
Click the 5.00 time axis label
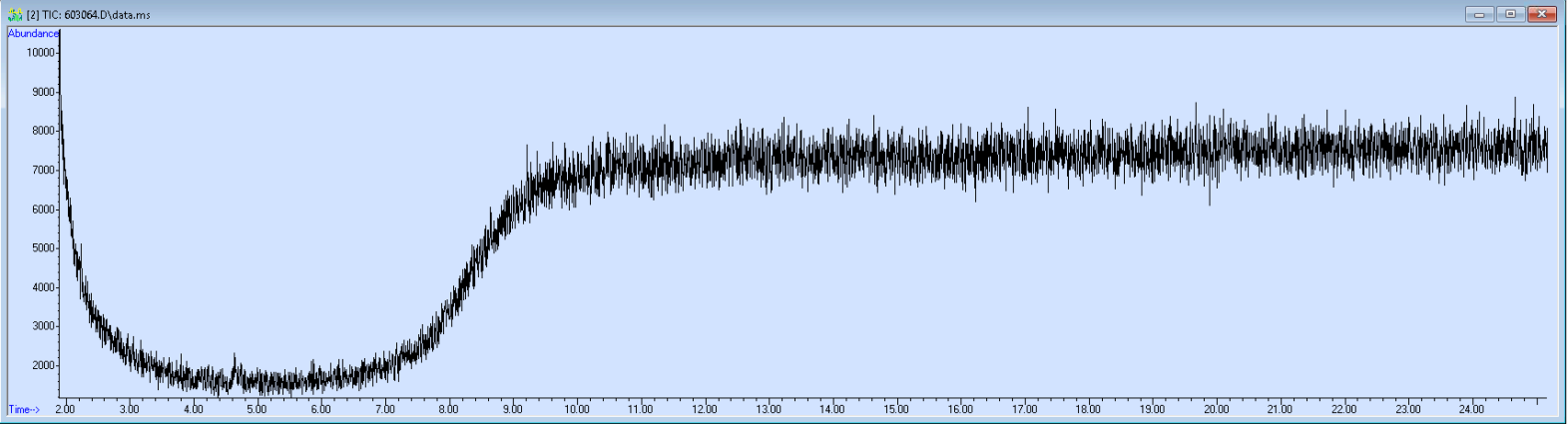(257, 409)
